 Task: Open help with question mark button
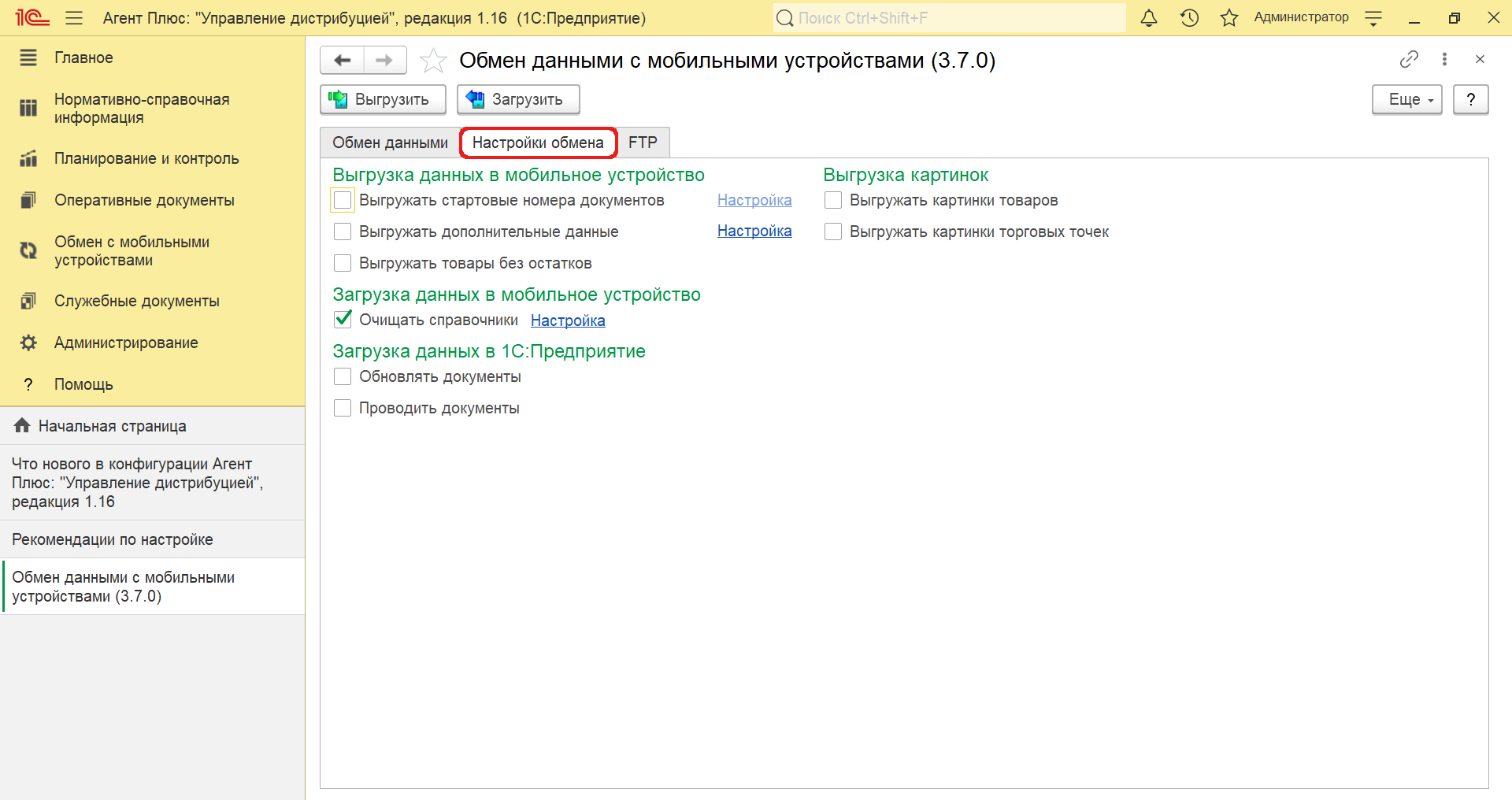1470,99
